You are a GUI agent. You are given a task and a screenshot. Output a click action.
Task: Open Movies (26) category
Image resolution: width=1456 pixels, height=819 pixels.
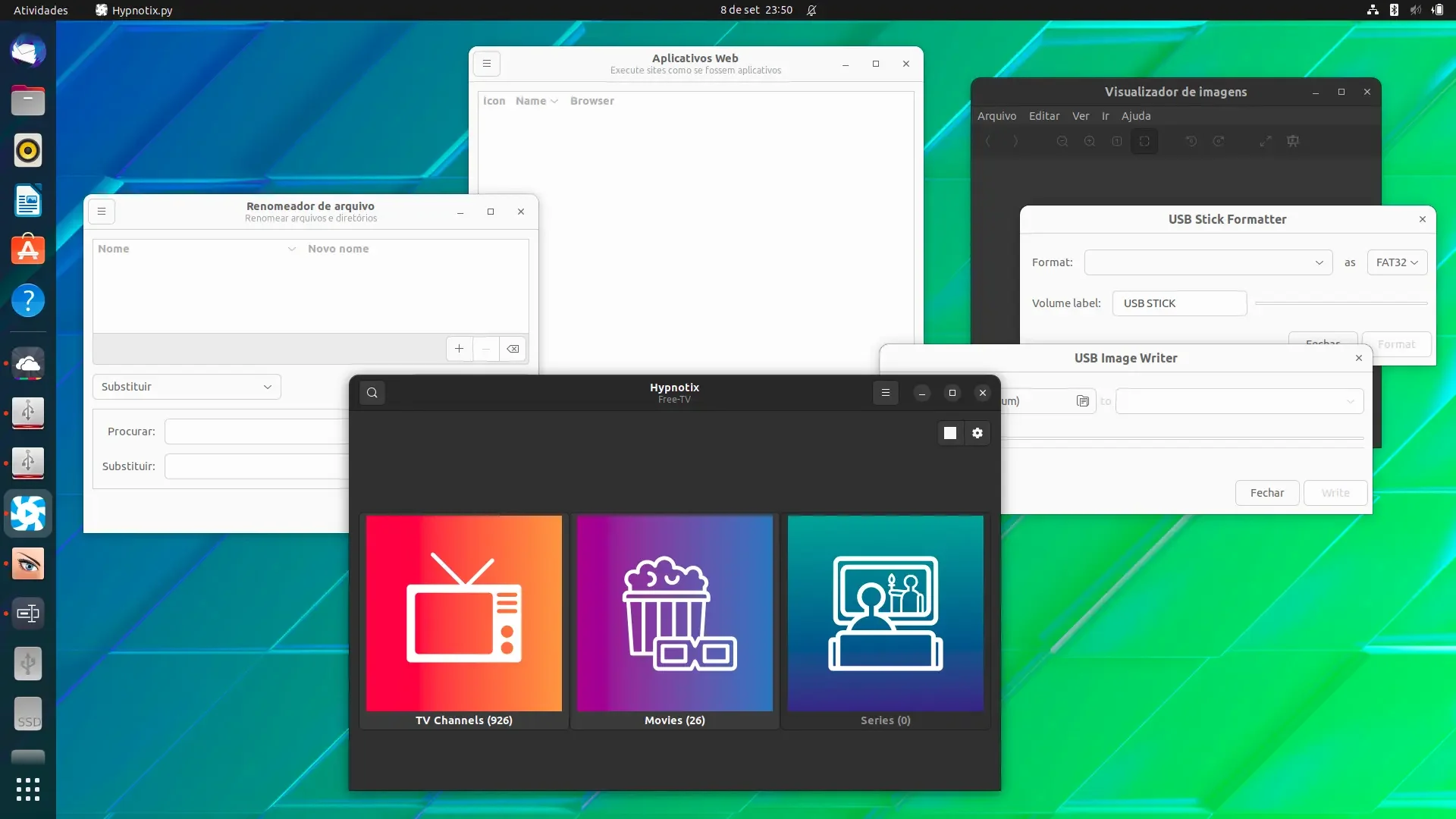pos(674,622)
